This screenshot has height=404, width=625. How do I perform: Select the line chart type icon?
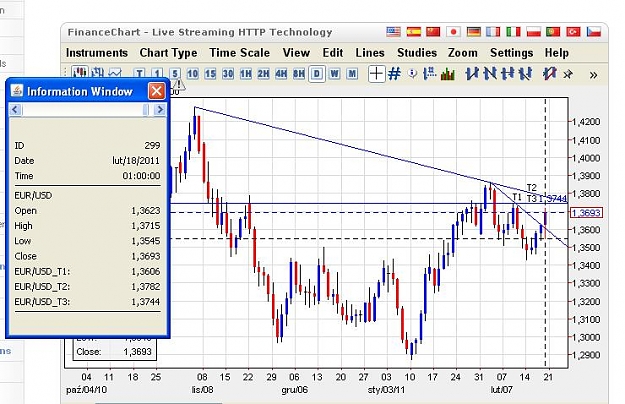click(x=114, y=73)
